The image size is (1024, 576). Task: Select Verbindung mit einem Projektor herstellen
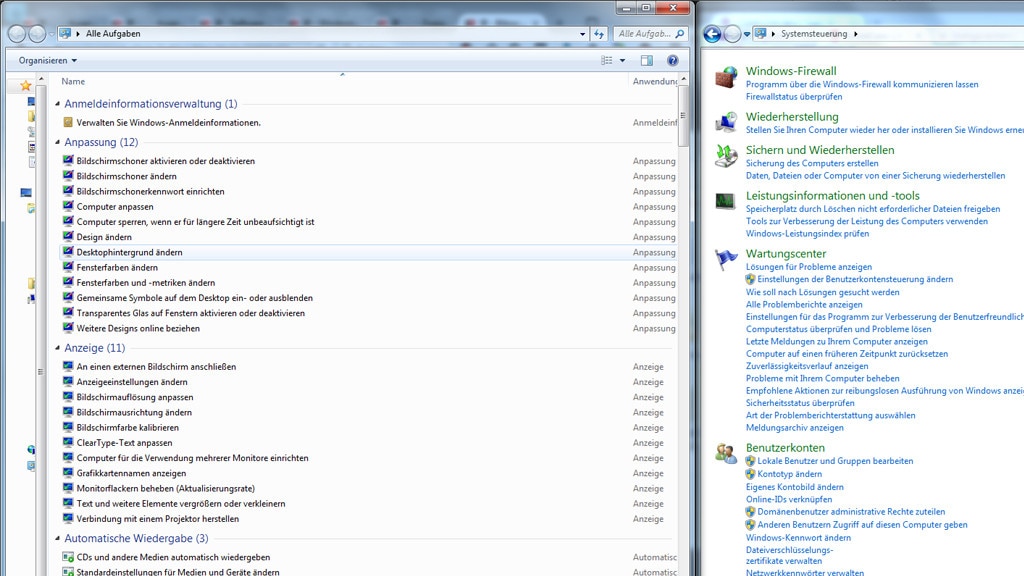point(157,519)
